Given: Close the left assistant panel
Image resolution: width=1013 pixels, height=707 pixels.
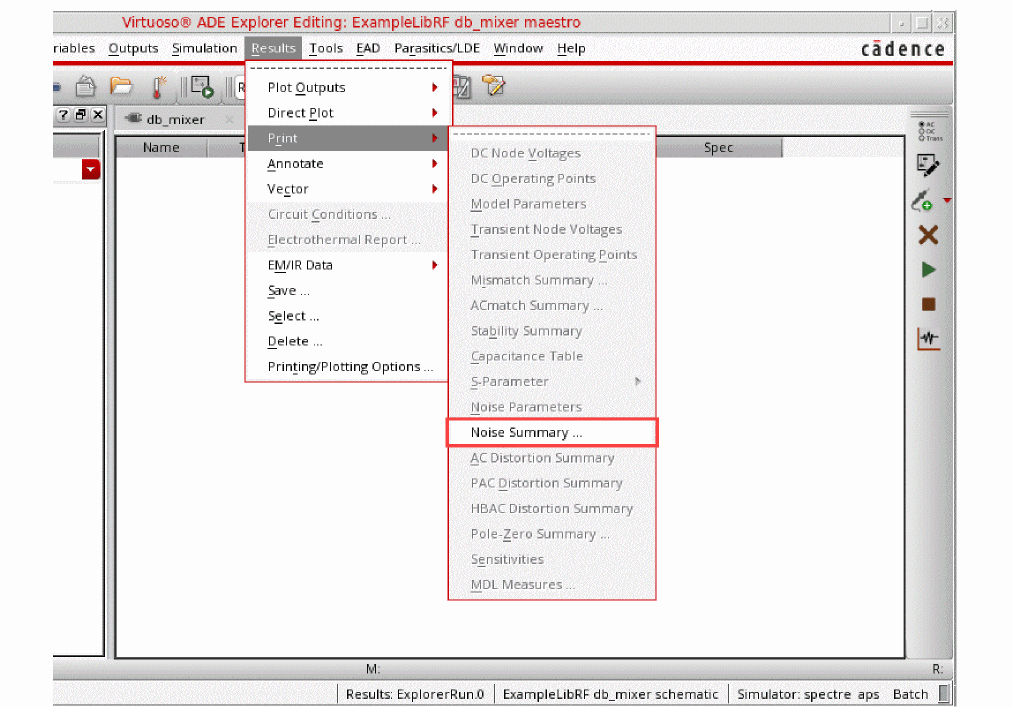Looking at the screenshot, I should pyautogui.click(x=98, y=115).
